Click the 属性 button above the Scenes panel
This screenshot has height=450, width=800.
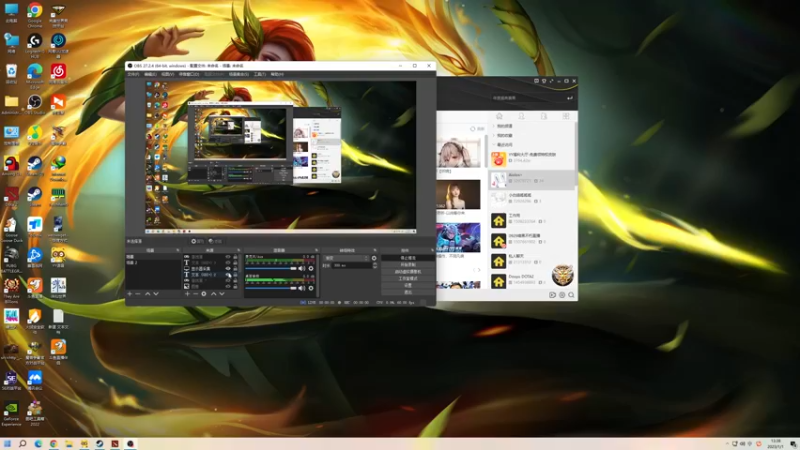(197, 241)
